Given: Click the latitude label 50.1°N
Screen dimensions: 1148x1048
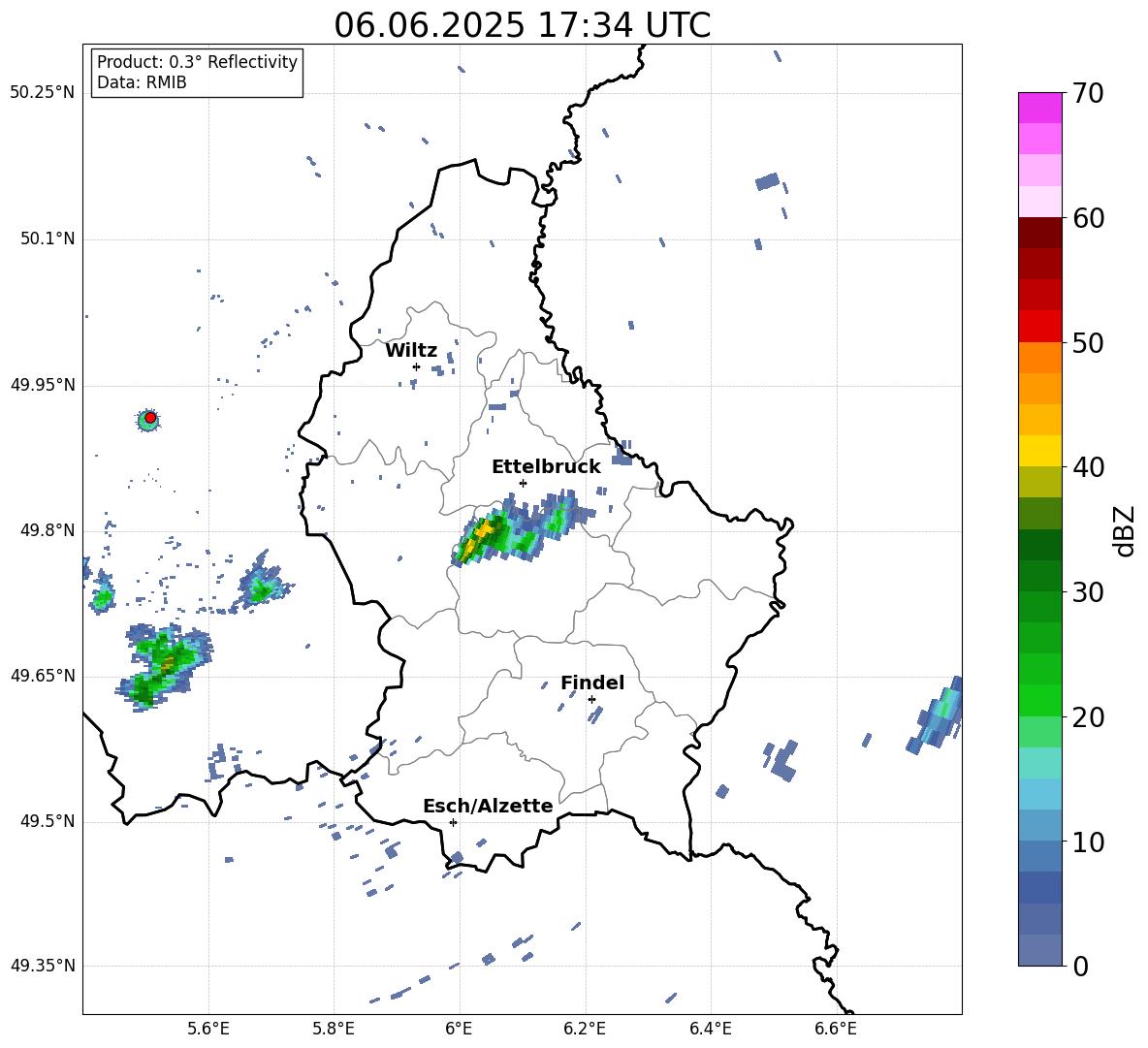Looking at the screenshot, I should coord(47,239).
